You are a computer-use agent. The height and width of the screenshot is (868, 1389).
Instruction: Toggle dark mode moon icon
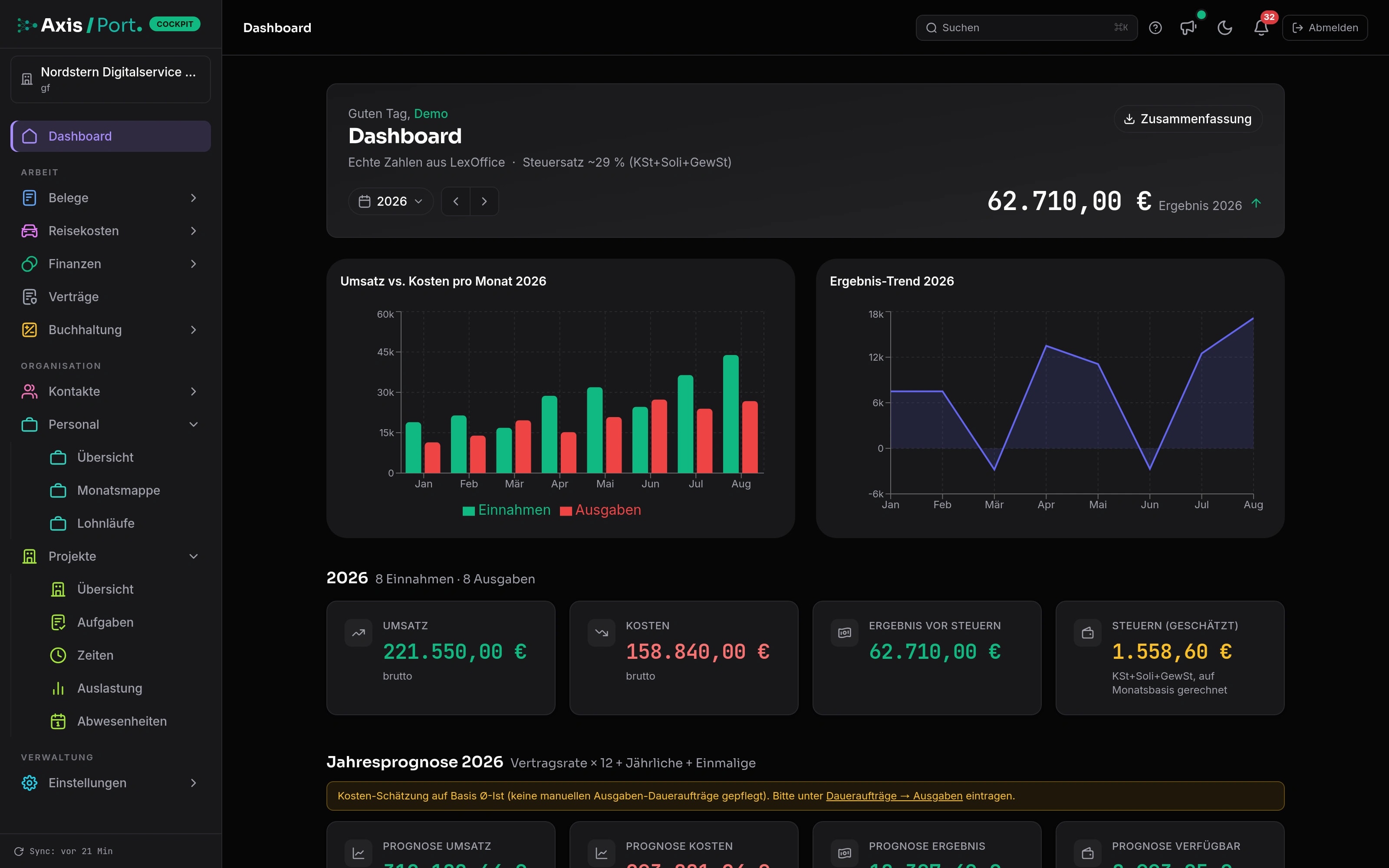click(1224, 27)
